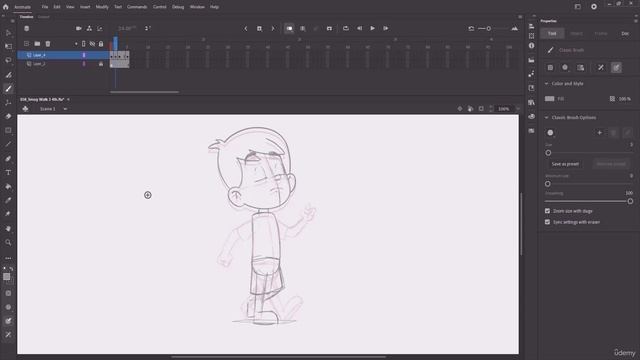
Task: Switch to the Tool tab in Properties
Action: pos(552,33)
